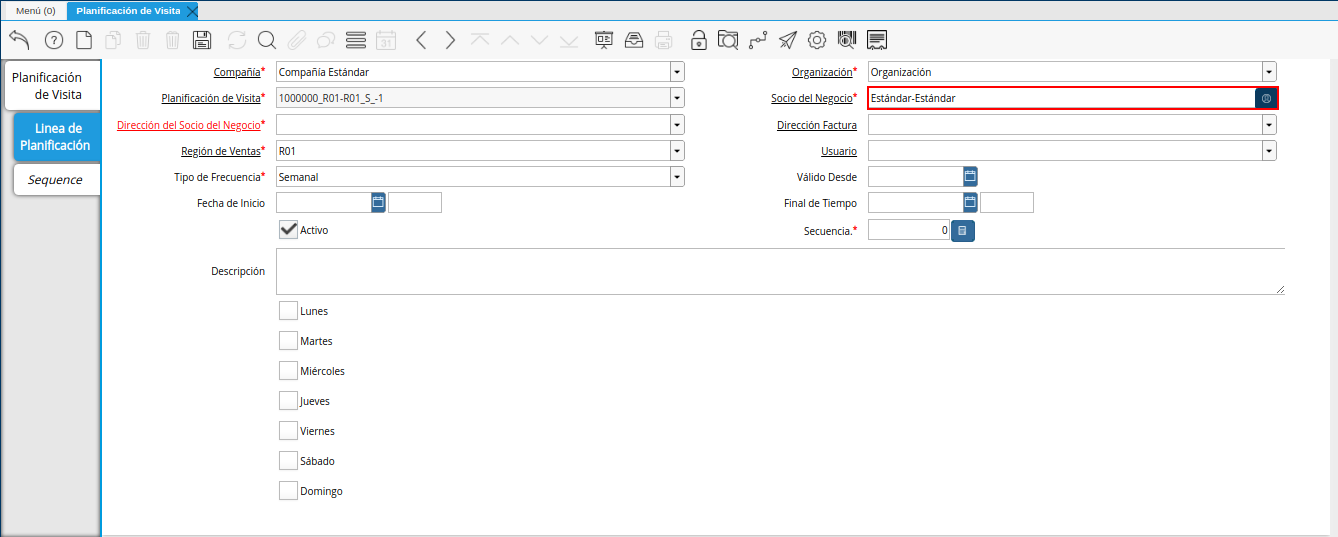Open the find record magnifier icon
This screenshot has height=537, width=1338.
tap(267, 40)
